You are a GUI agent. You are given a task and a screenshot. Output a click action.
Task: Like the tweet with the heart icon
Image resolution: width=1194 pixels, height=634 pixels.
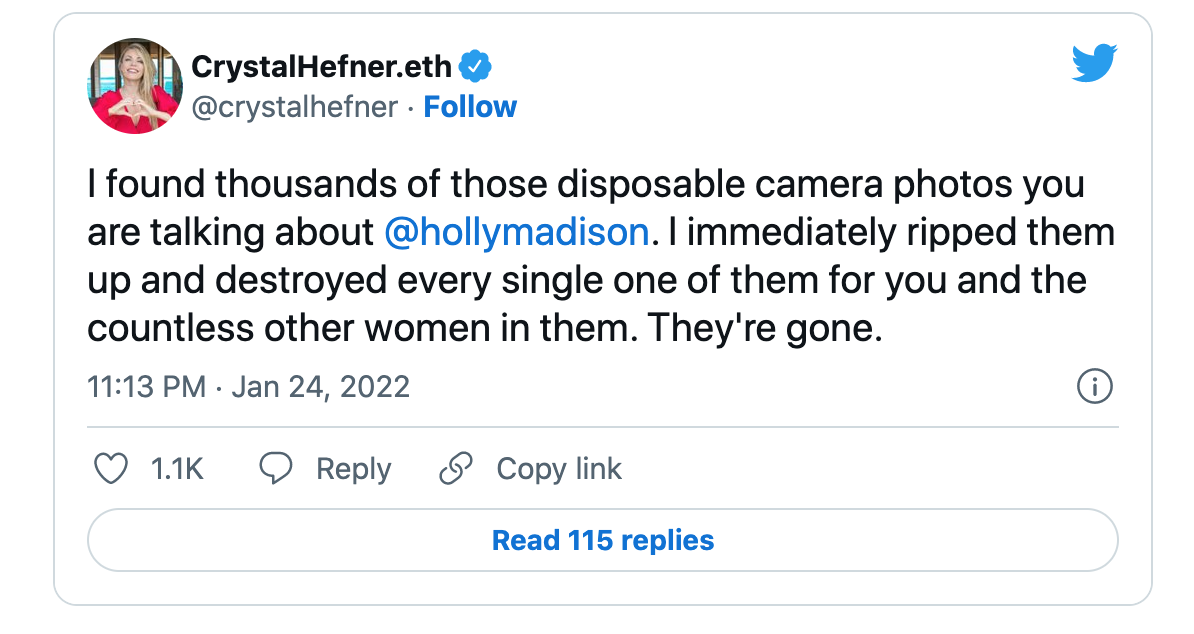click(x=110, y=469)
